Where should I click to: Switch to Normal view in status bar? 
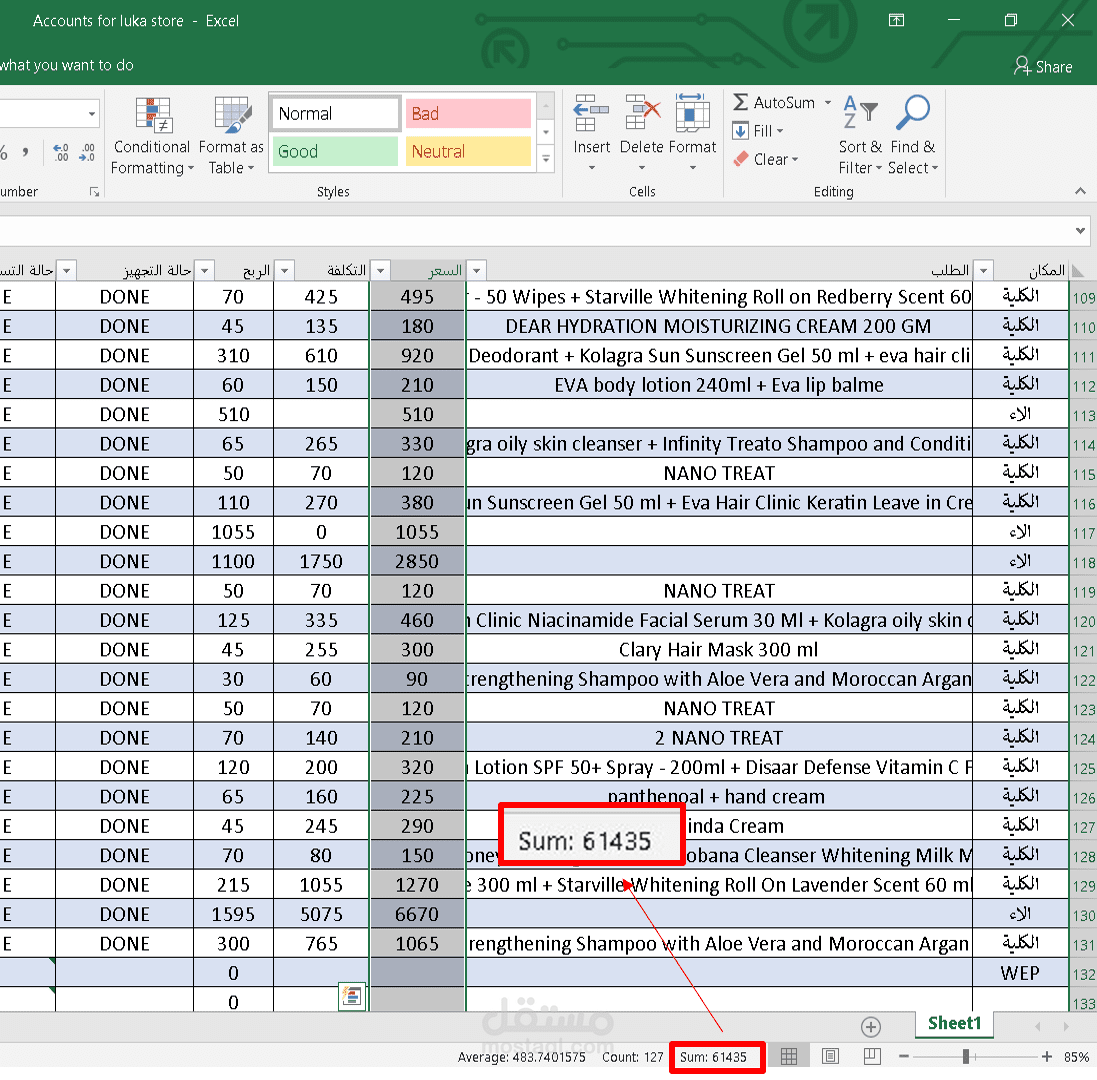click(x=788, y=1056)
